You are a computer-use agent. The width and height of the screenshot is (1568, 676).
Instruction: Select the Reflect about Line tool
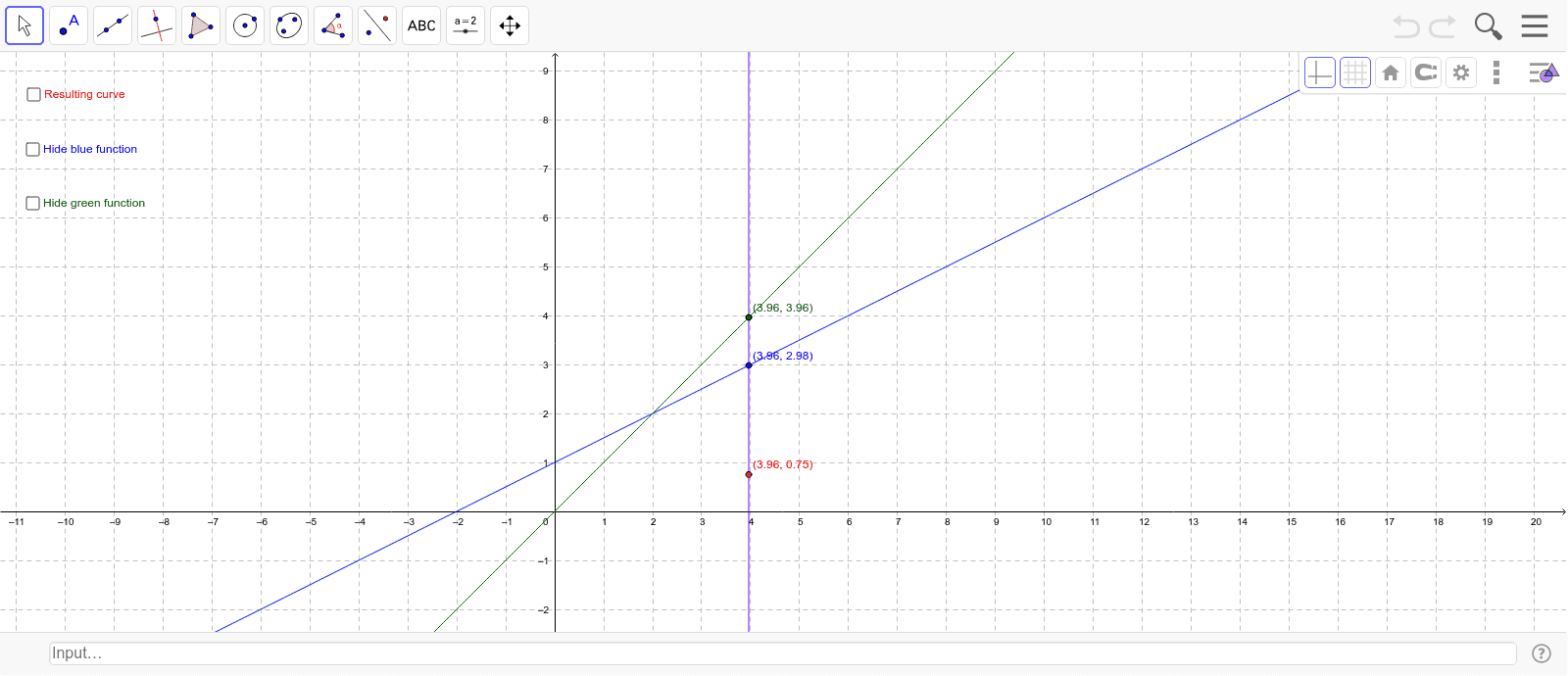tap(377, 25)
